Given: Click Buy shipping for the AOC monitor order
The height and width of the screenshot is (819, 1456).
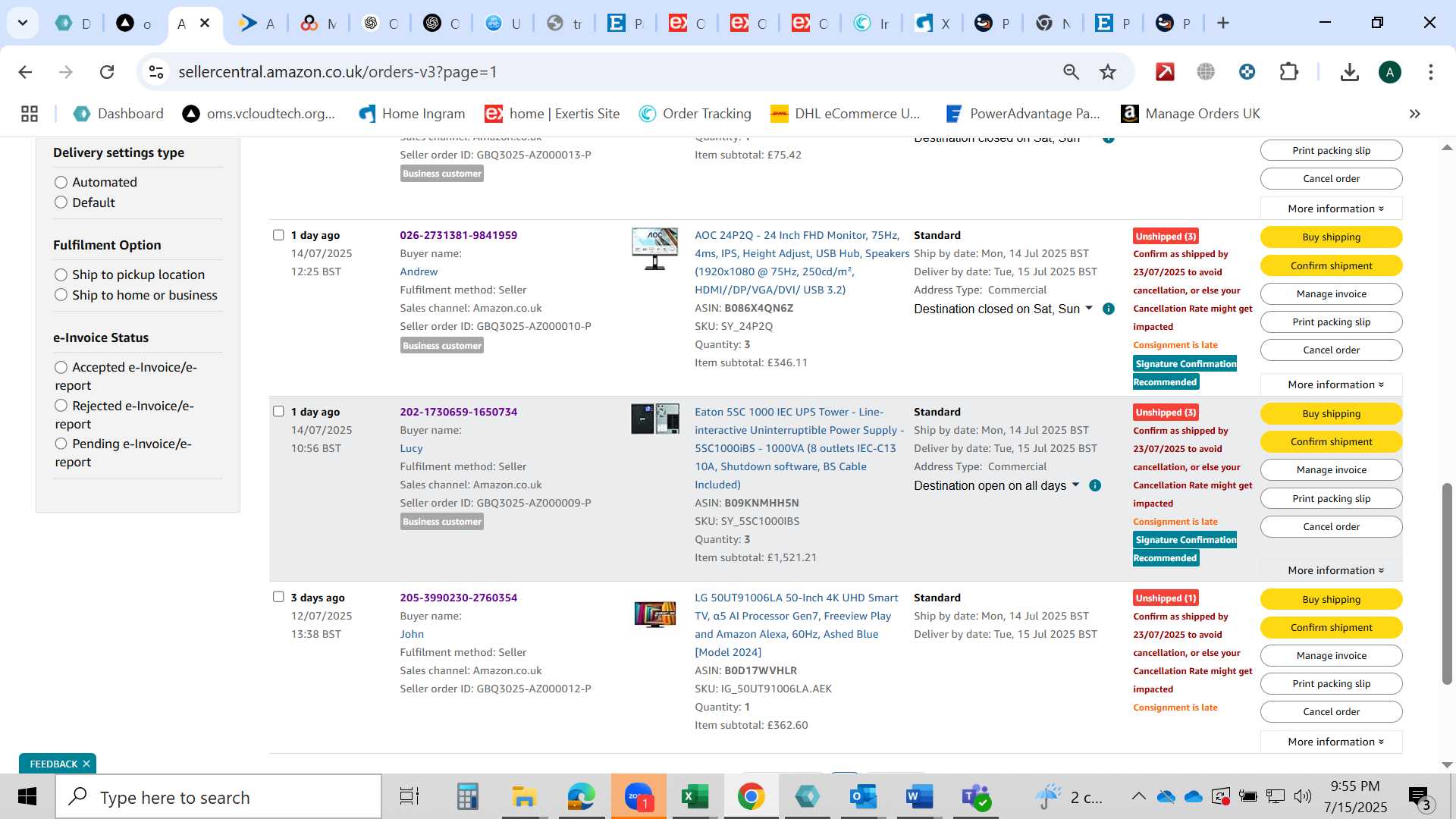Looking at the screenshot, I should (1331, 237).
